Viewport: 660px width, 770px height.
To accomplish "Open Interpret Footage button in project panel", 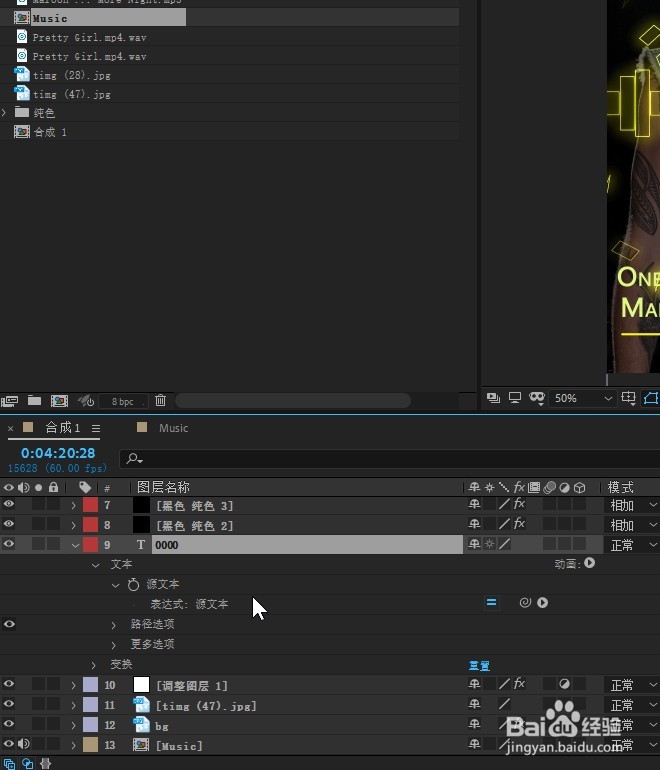I will point(9,401).
